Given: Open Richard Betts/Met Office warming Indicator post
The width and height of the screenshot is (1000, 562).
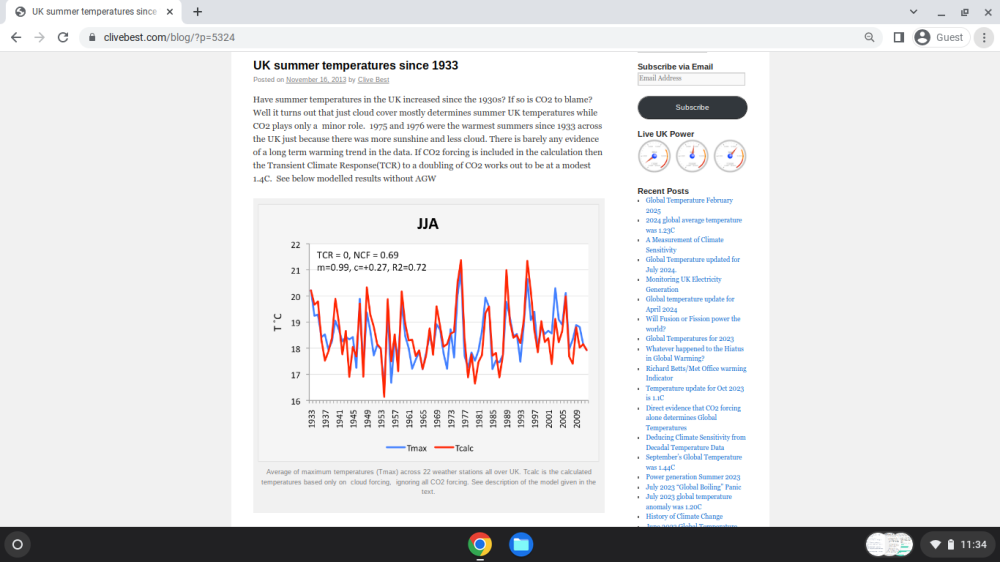Looking at the screenshot, I should tap(696, 373).
